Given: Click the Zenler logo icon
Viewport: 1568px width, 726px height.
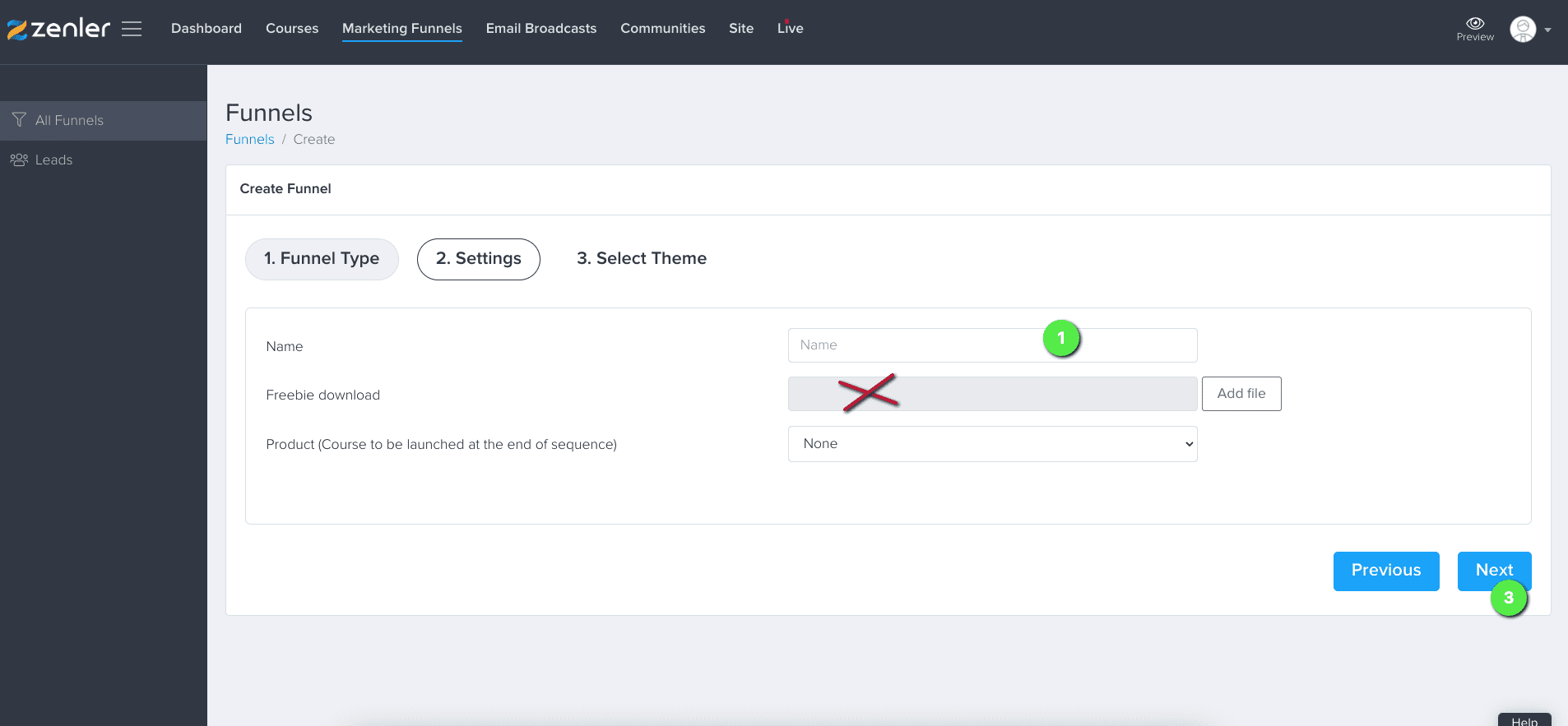Looking at the screenshot, I should (x=17, y=30).
